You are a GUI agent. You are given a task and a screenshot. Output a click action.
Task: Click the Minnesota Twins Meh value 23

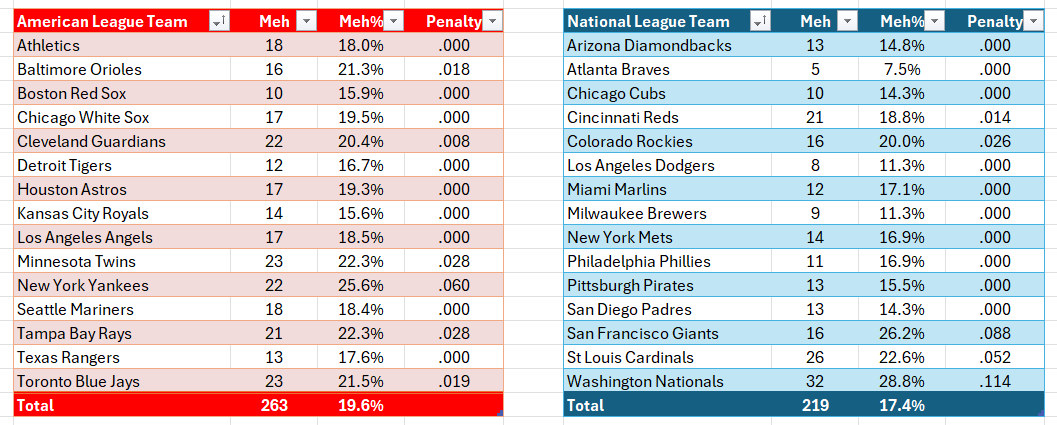coord(274,262)
